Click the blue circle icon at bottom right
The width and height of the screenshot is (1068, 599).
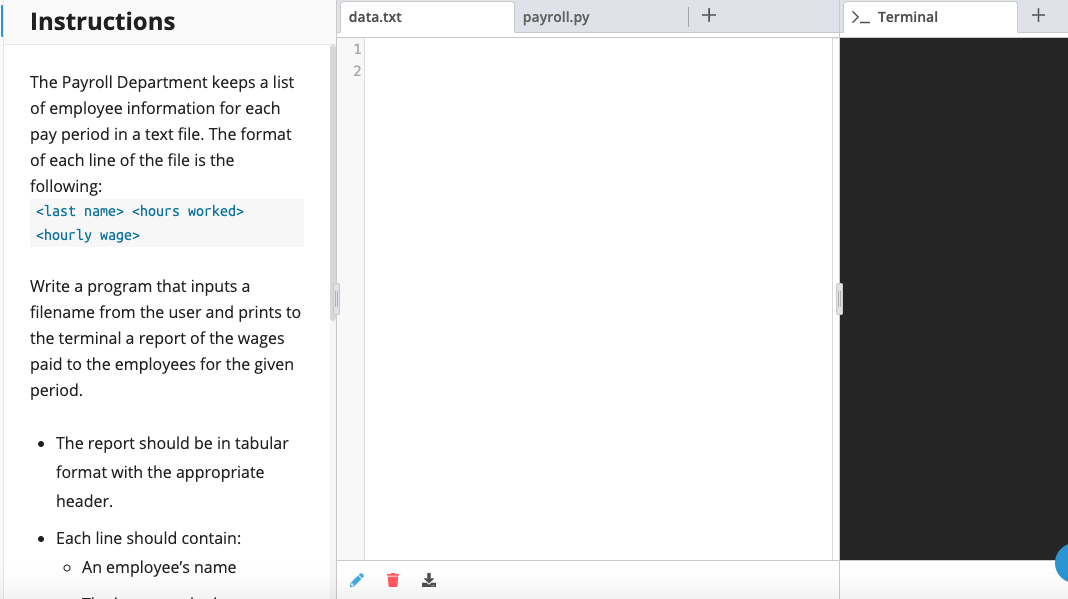tap(1062, 563)
